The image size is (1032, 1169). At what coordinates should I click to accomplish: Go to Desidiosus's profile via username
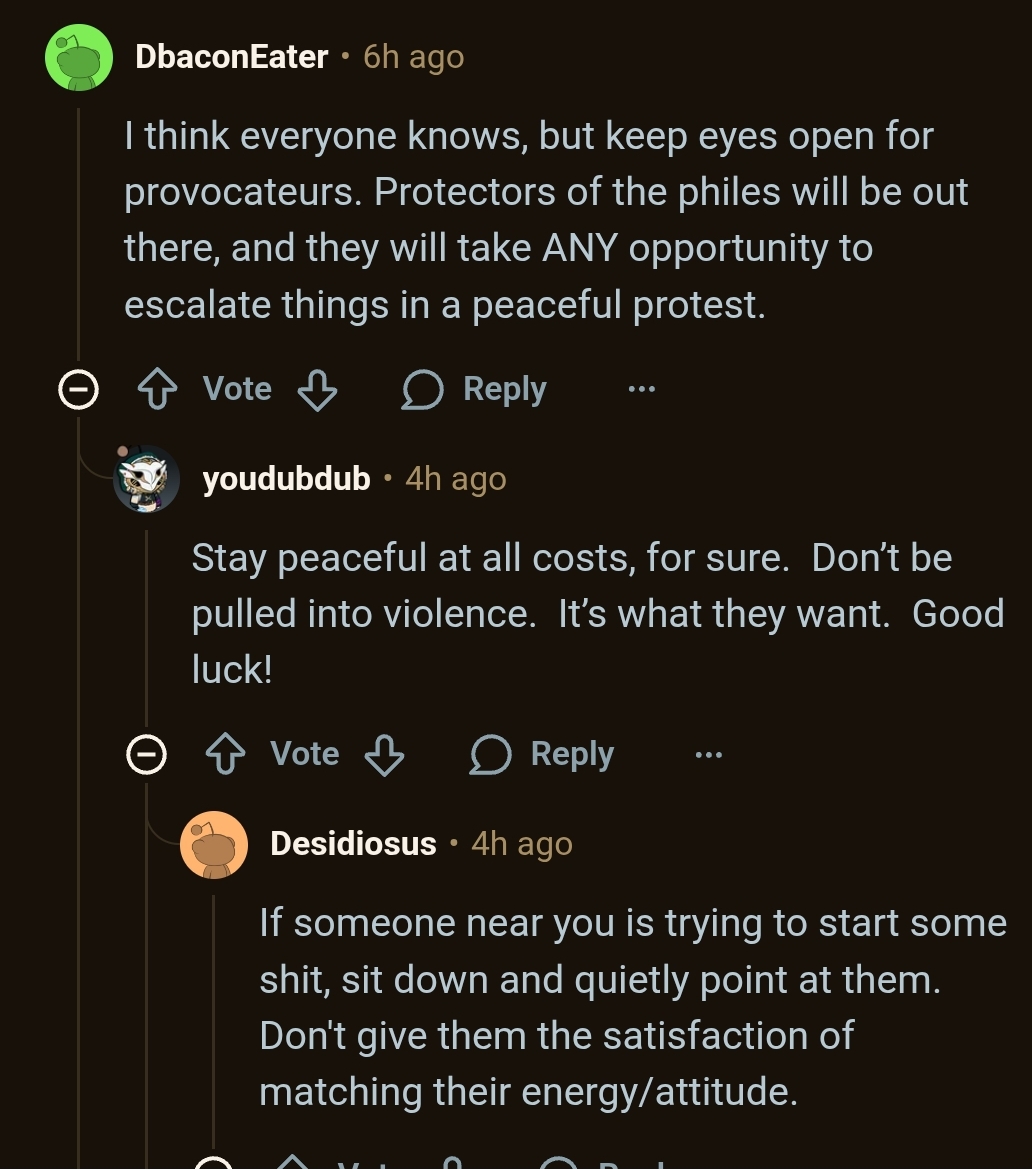click(x=353, y=844)
